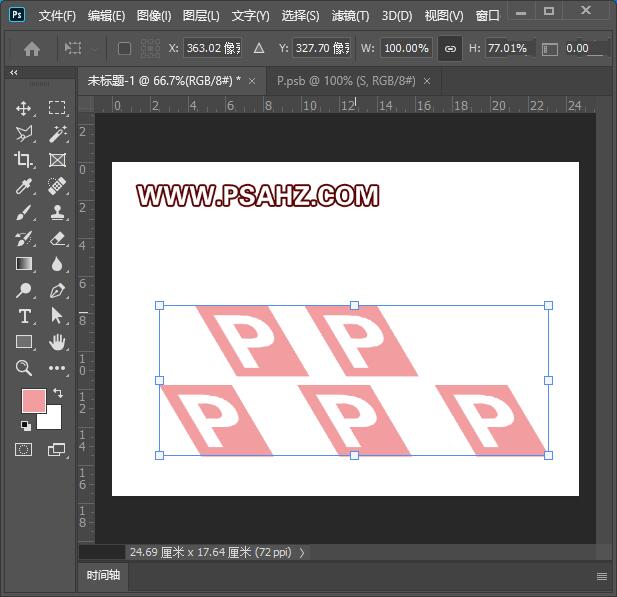The image size is (617, 597).
Task: Close the 未标题-1 document tab
Action: click(252, 81)
